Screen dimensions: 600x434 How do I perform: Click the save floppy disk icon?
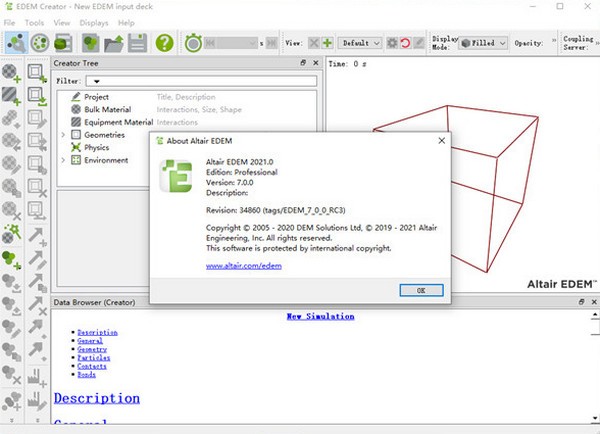tap(137, 43)
